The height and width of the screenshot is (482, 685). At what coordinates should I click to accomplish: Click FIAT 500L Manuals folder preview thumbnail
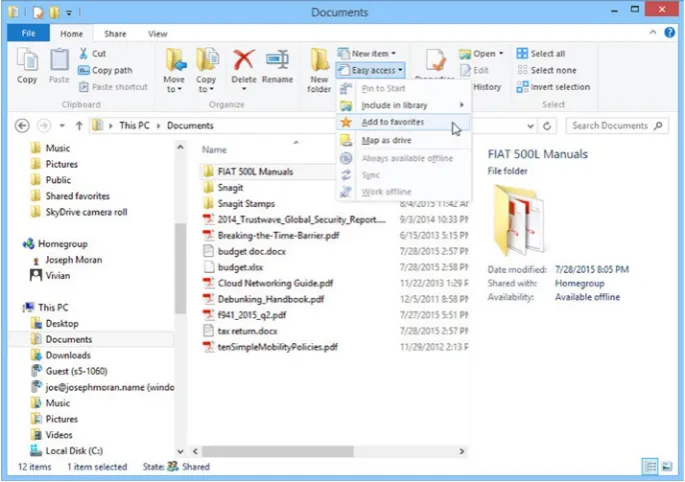[x=519, y=220]
